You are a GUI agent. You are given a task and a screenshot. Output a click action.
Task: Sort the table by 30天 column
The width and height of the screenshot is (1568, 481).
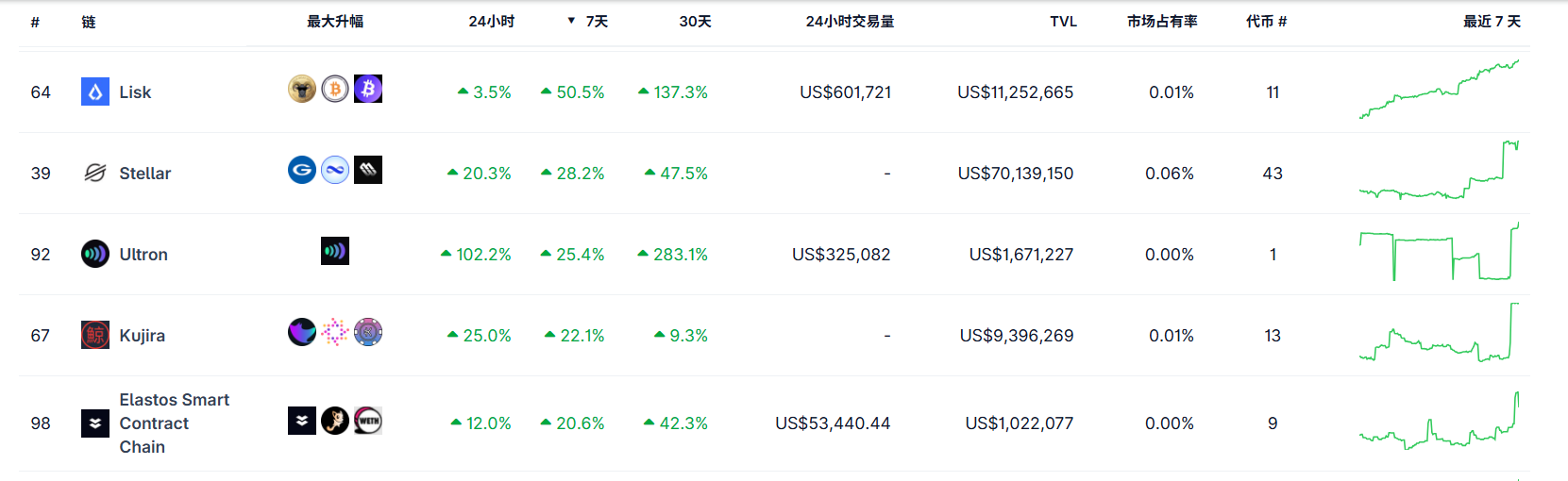click(695, 21)
